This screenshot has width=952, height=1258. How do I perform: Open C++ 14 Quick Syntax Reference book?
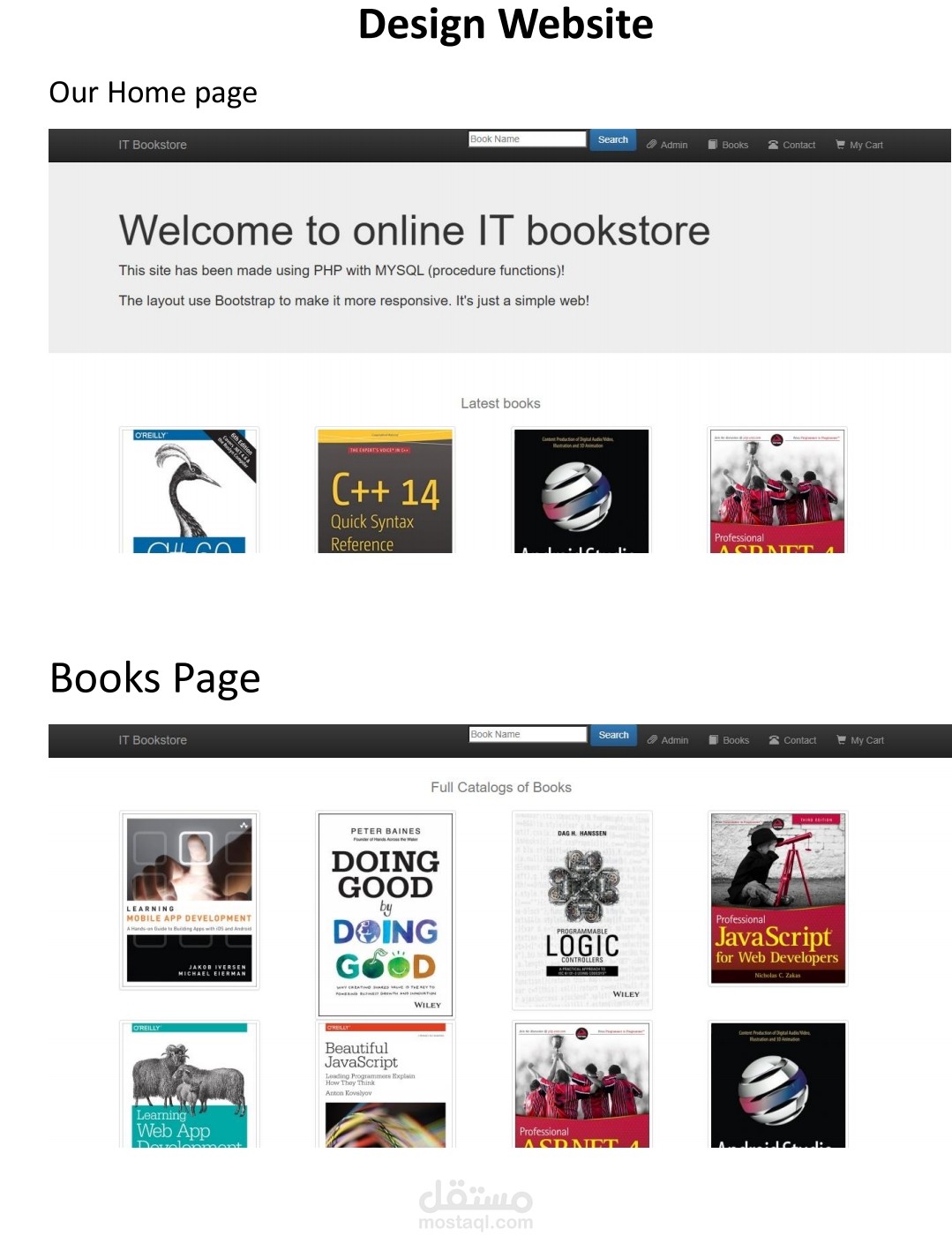[385, 490]
